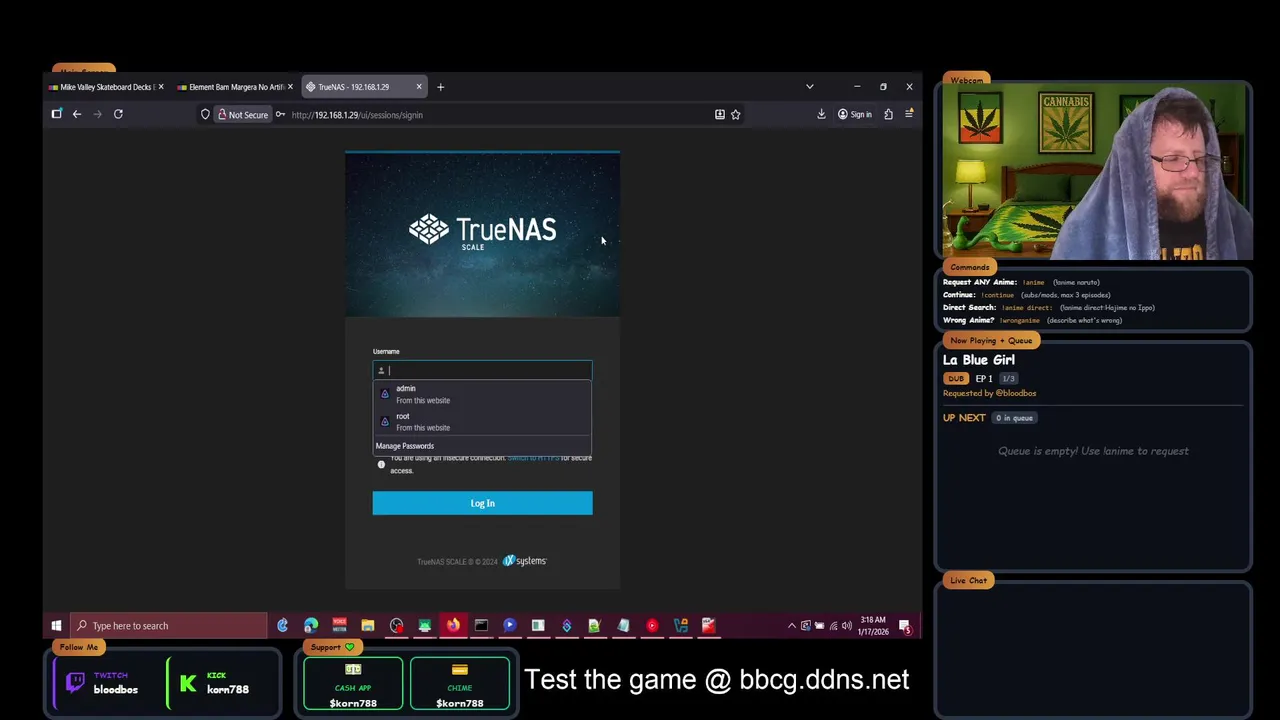Open the Windows Start menu
Viewport: 1280px width, 720px height.
[x=56, y=626]
